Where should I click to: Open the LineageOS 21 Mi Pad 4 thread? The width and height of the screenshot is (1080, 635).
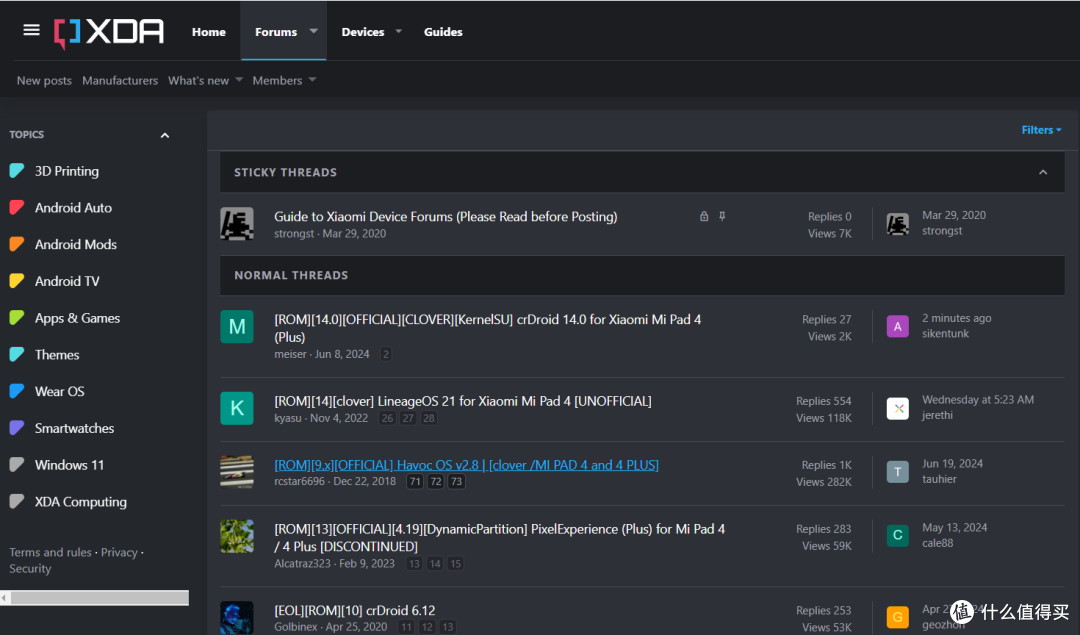463,401
